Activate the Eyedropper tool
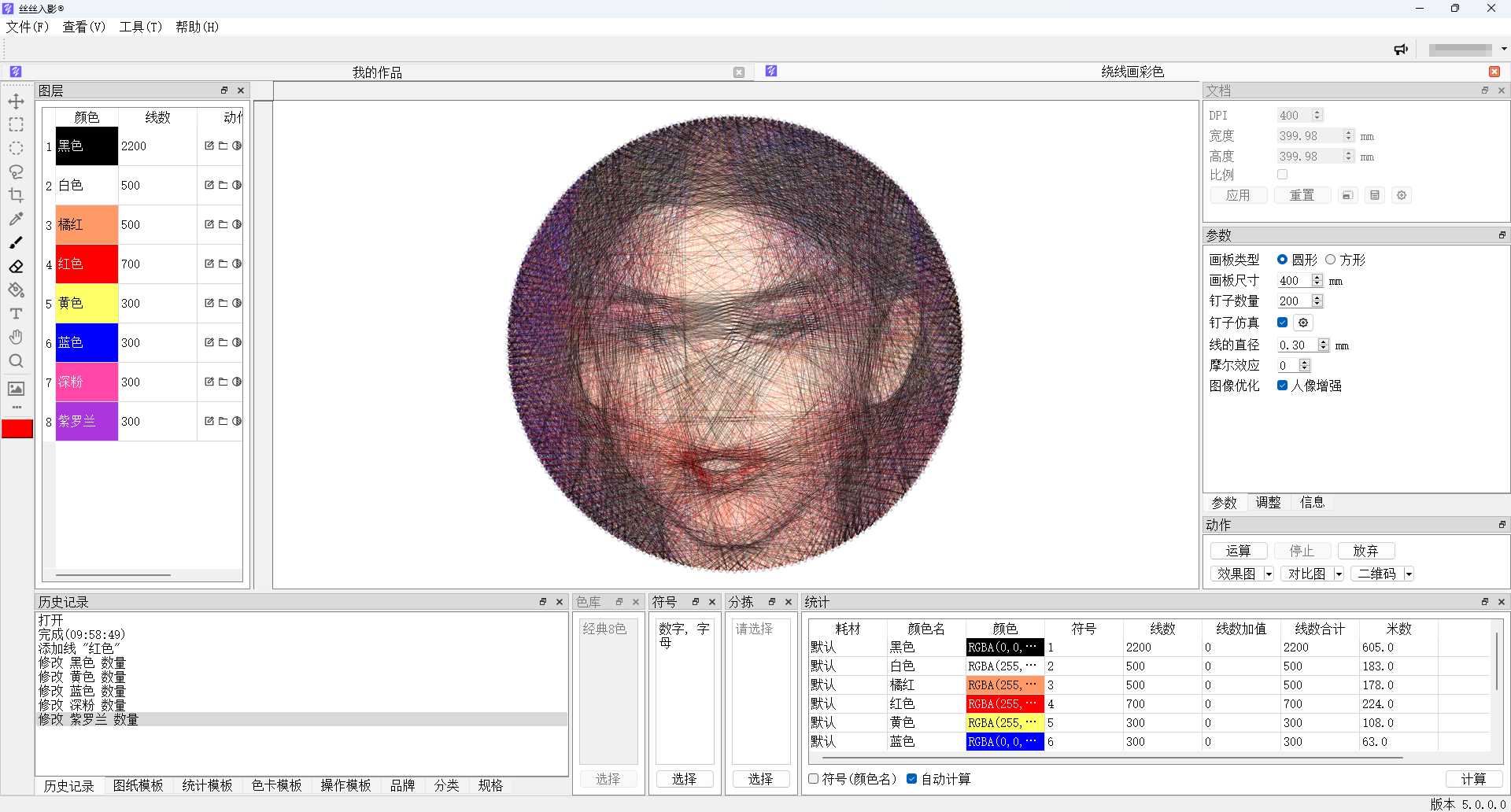The height and width of the screenshot is (812, 1511). click(16, 219)
